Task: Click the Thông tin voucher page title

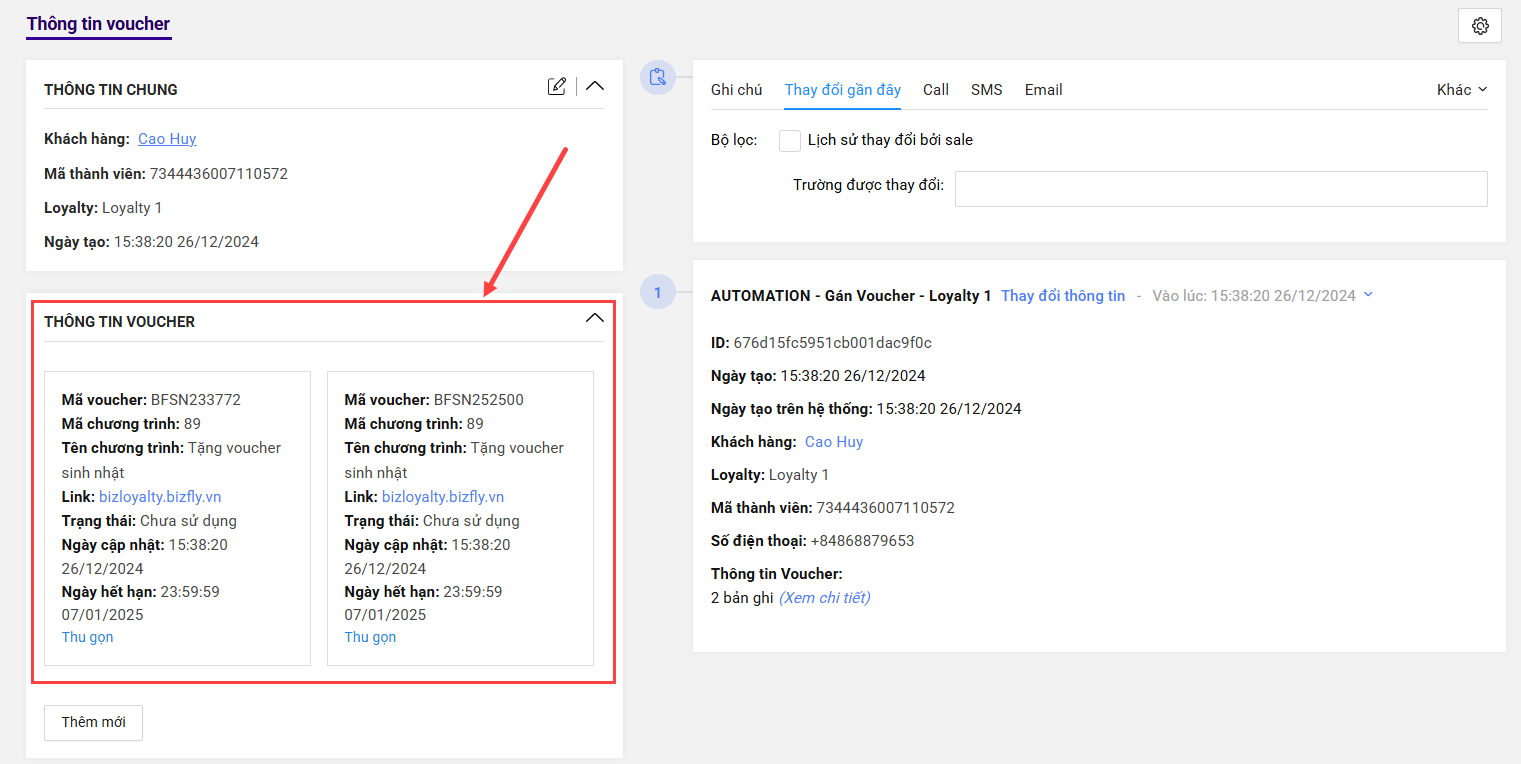Action: (x=98, y=24)
